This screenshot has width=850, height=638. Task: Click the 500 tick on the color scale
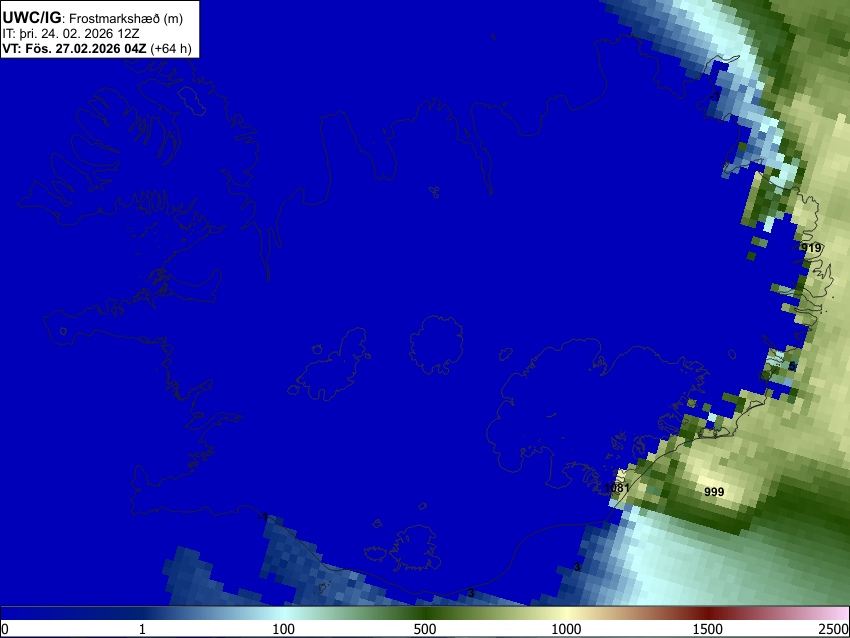point(425,629)
